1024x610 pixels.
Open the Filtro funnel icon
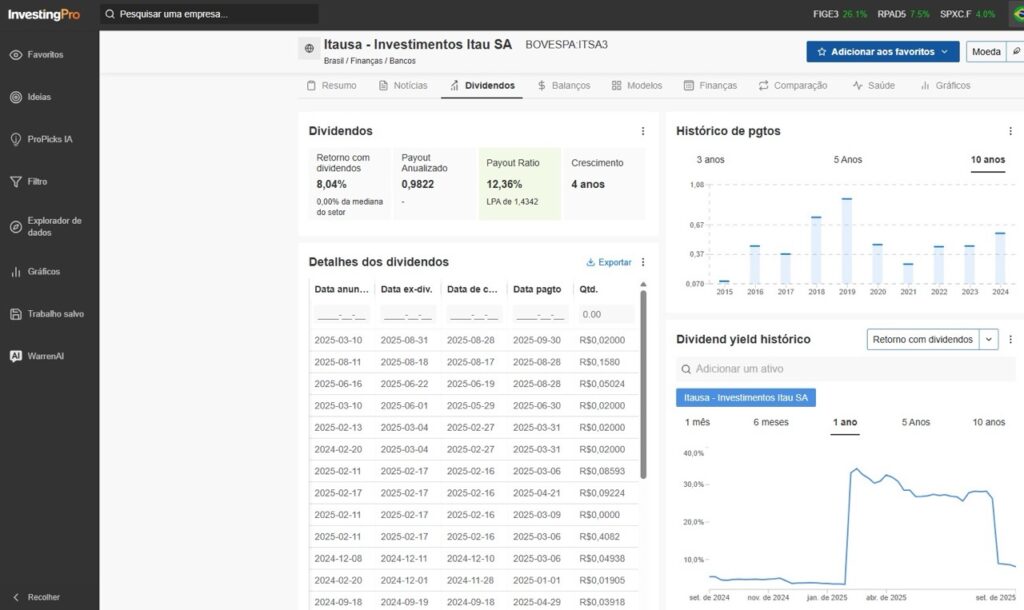pyautogui.click(x=16, y=182)
